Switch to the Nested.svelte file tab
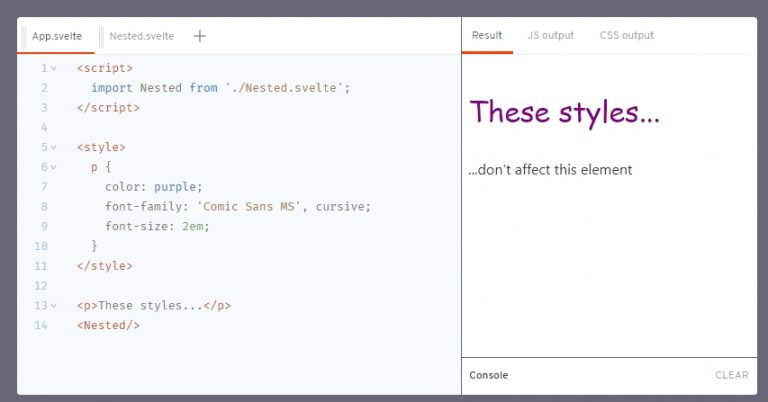768x402 pixels. coord(141,36)
